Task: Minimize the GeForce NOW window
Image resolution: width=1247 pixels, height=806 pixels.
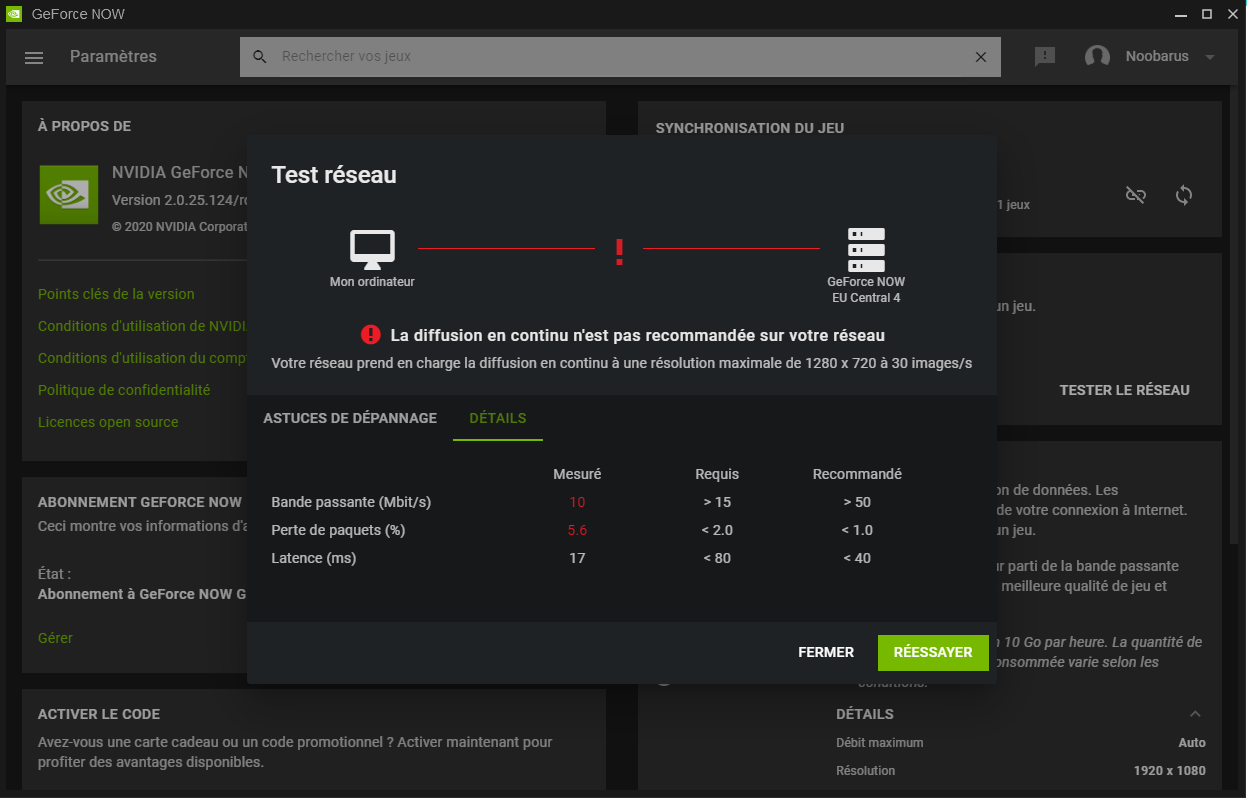Action: pos(1179,14)
